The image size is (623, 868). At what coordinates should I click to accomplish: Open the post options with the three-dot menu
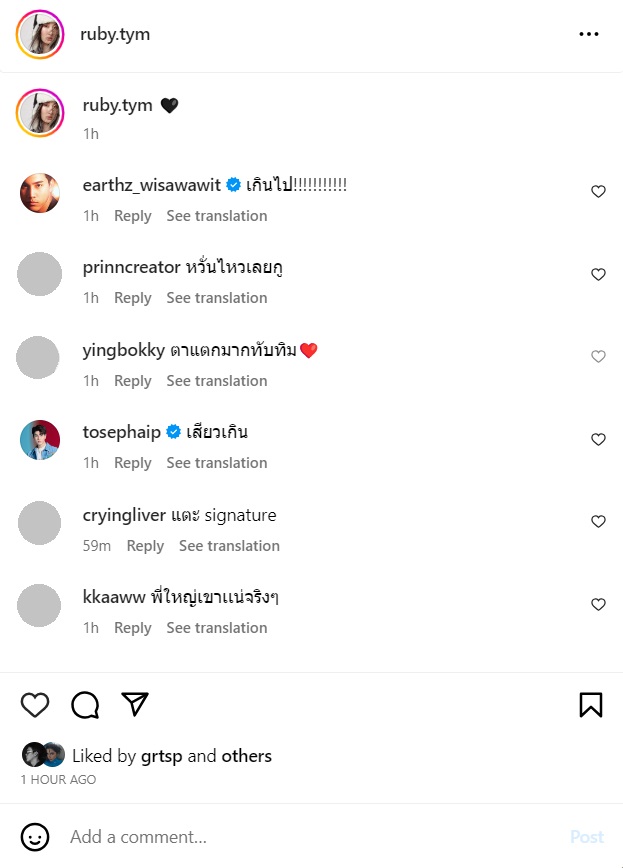tap(589, 33)
